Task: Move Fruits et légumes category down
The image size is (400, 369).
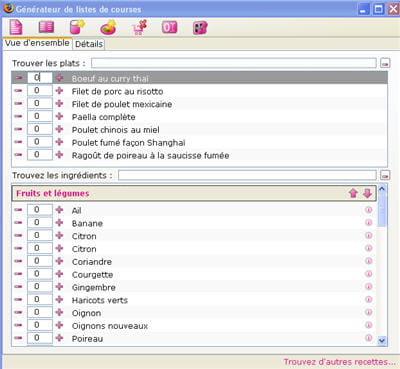Action: pos(367,193)
